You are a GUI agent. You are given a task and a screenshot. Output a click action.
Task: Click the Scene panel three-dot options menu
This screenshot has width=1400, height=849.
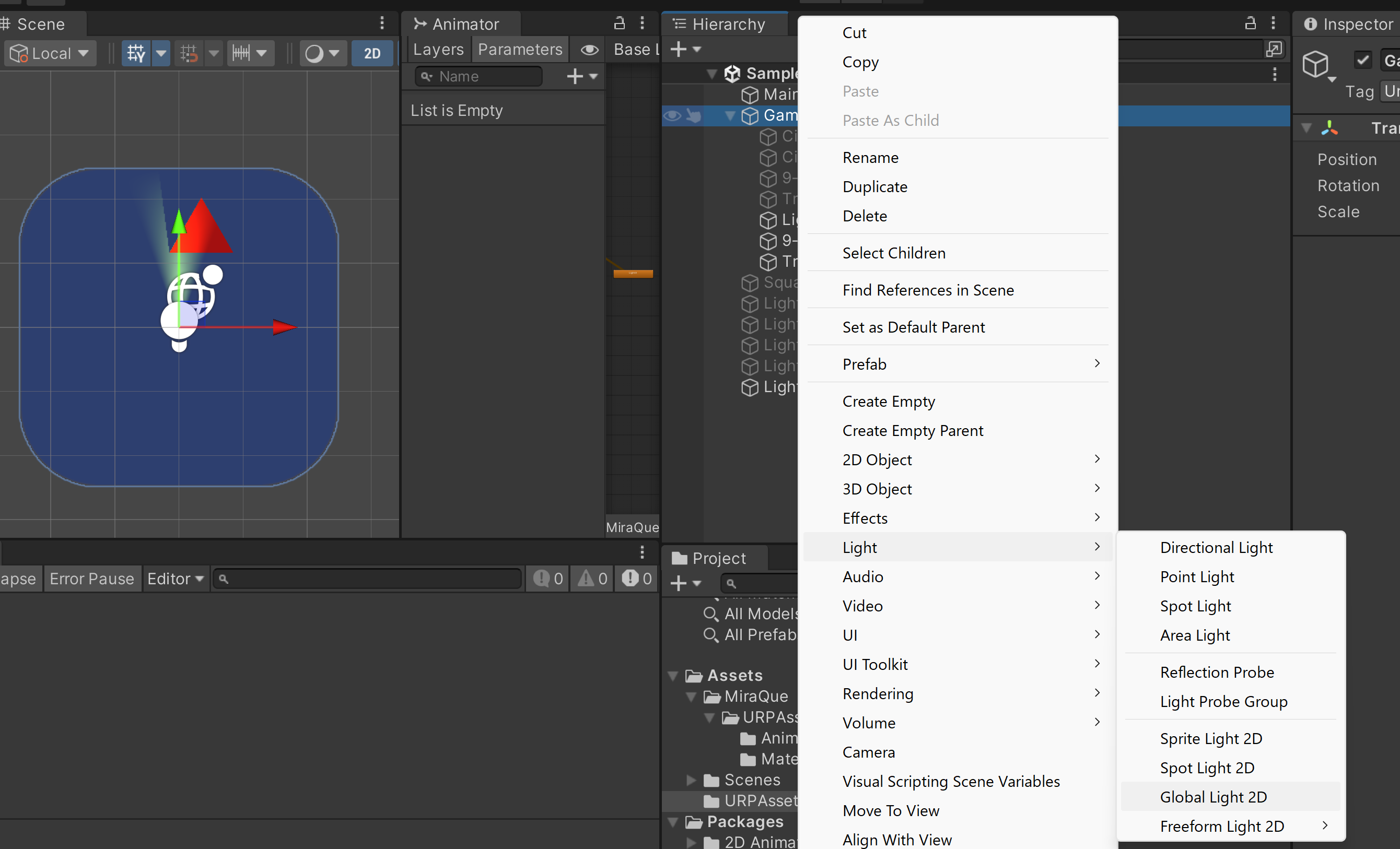(x=382, y=23)
